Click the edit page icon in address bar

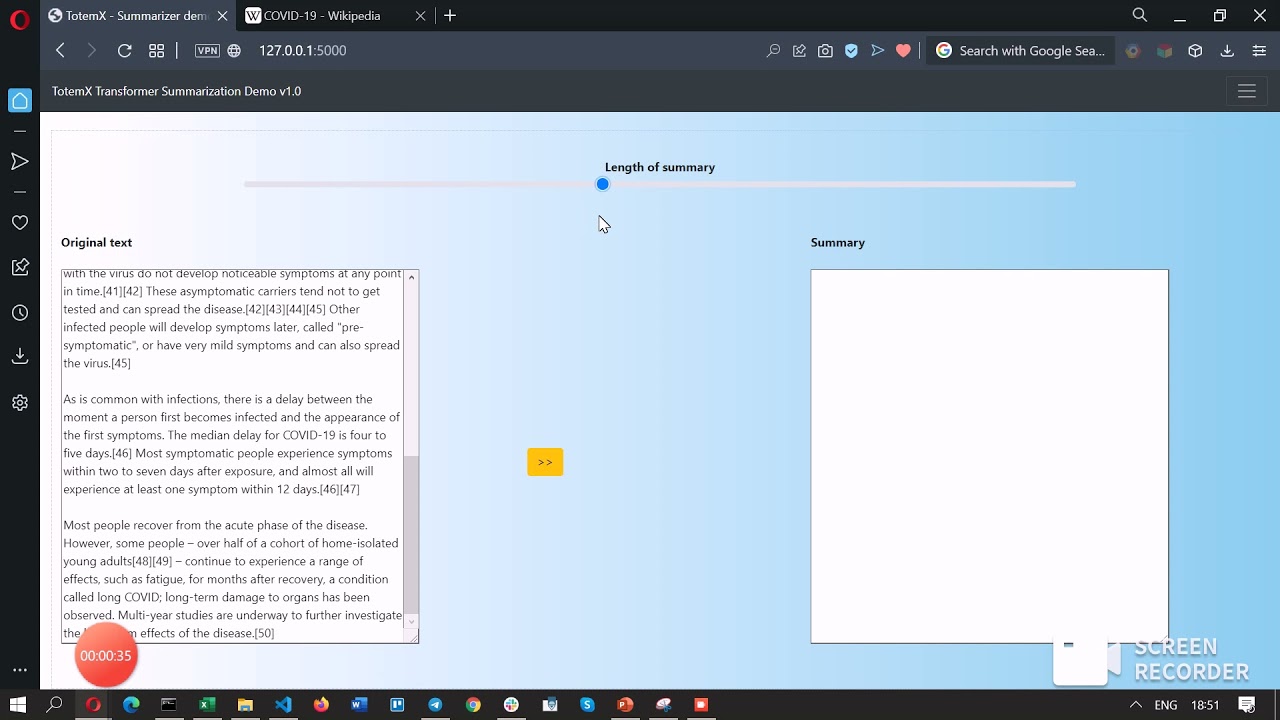click(x=799, y=50)
